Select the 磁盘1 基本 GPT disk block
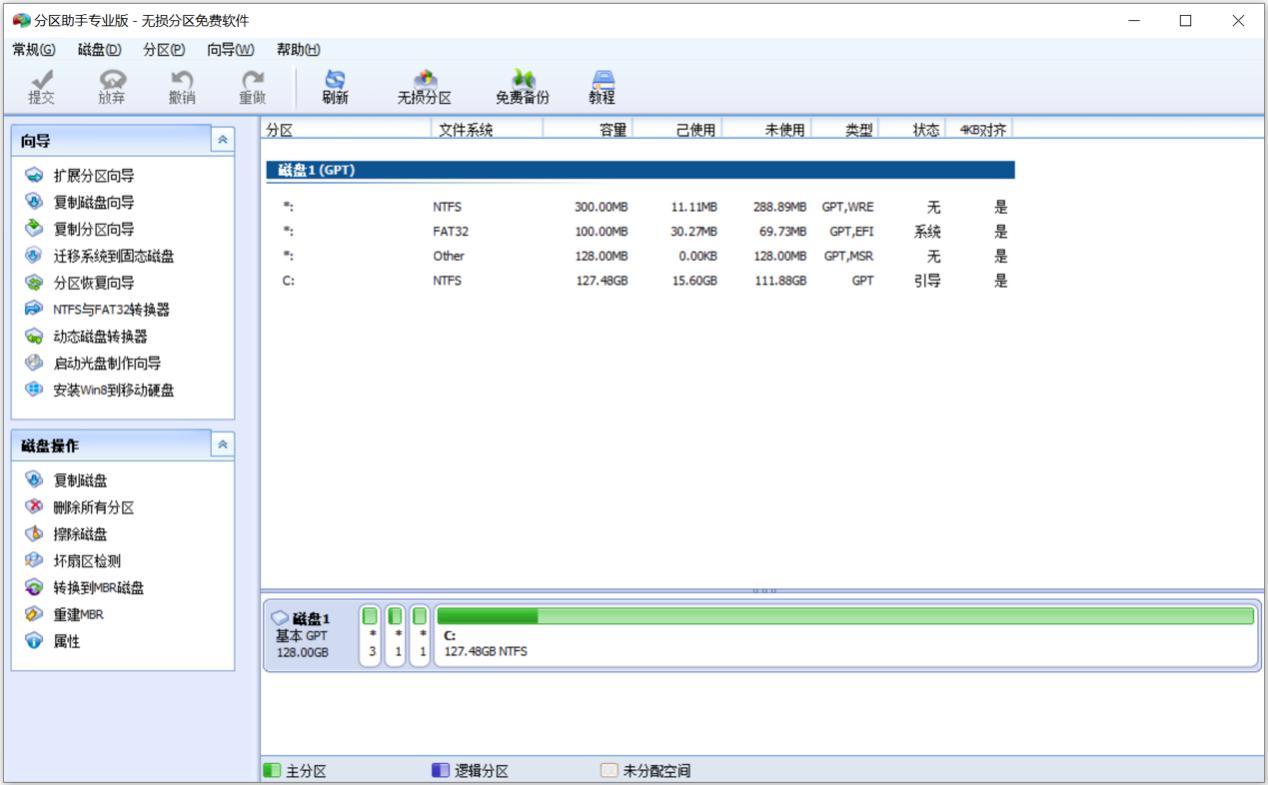Image resolution: width=1268 pixels, height=785 pixels. click(310, 635)
